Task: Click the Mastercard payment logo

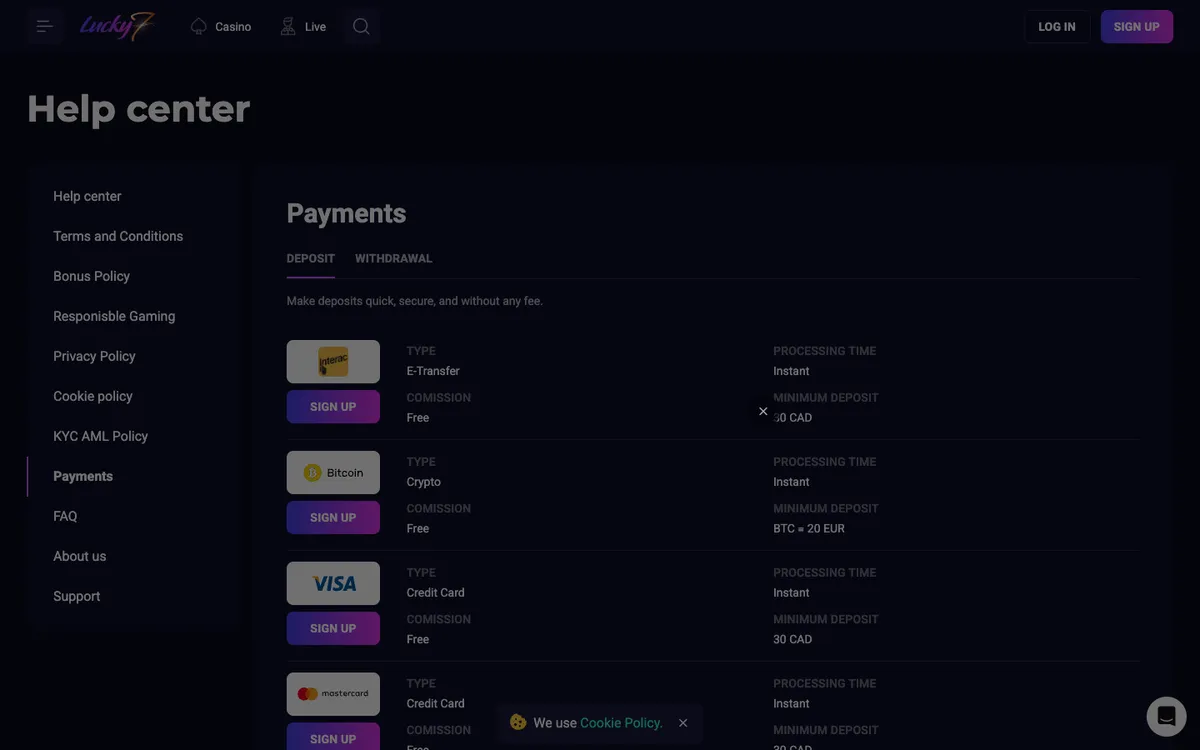Action: pyautogui.click(x=333, y=694)
